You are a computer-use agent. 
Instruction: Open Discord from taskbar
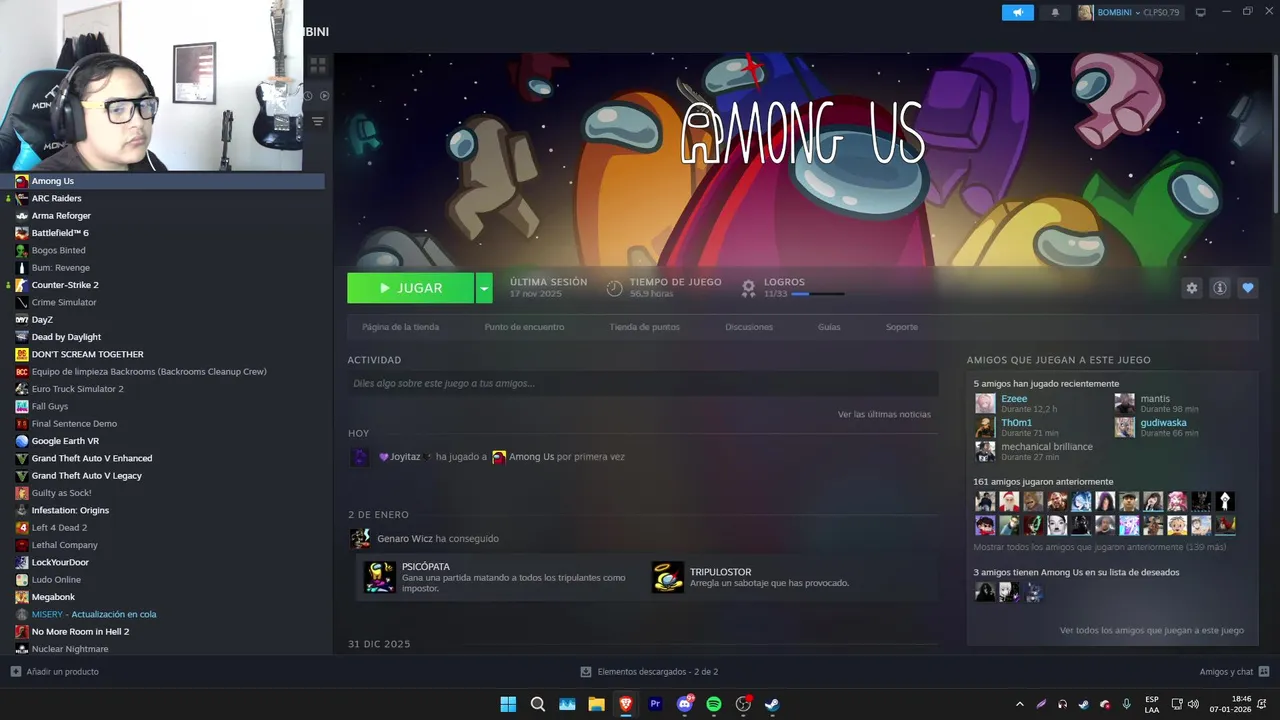(685, 704)
